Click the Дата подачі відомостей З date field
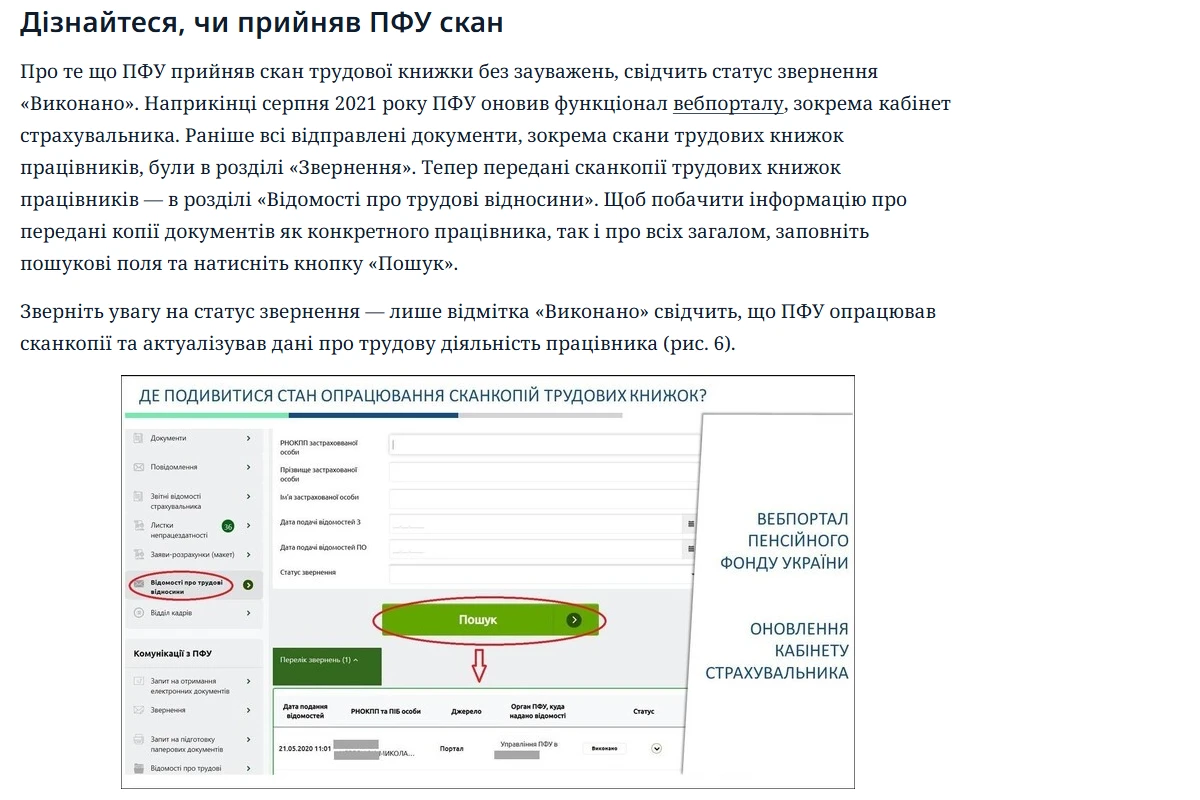This screenshot has width=1200, height=800. pyautogui.click(x=535, y=523)
